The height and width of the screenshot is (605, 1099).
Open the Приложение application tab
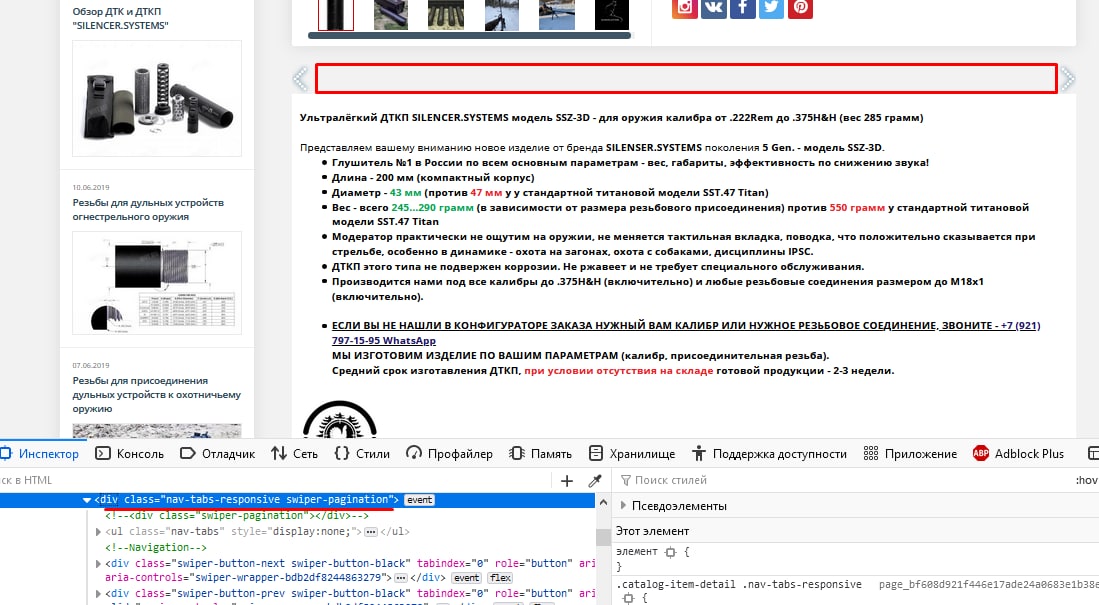click(x=910, y=454)
